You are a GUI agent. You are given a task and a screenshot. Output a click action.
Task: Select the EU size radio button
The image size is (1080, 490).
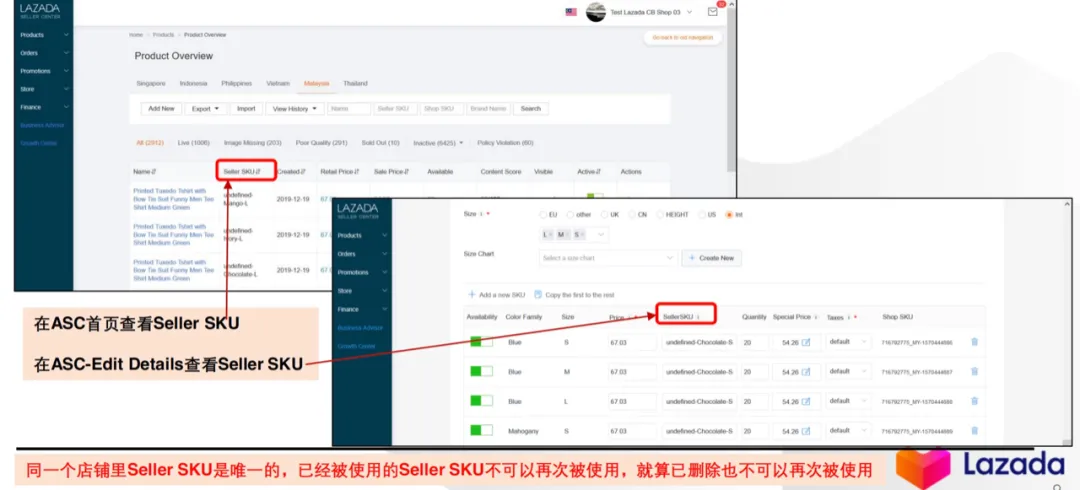(544, 214)
